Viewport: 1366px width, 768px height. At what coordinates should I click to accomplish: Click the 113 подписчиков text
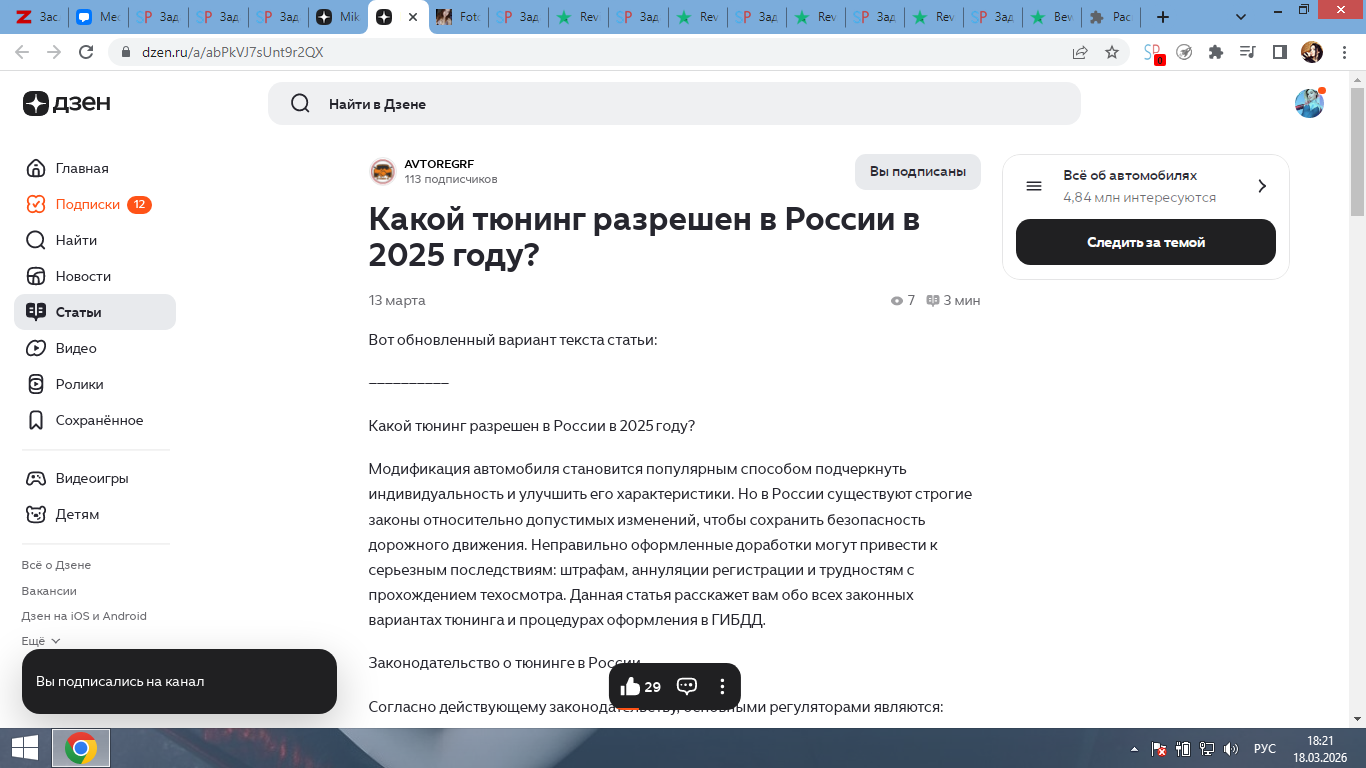pyautogui.click(x=451, y=179)
